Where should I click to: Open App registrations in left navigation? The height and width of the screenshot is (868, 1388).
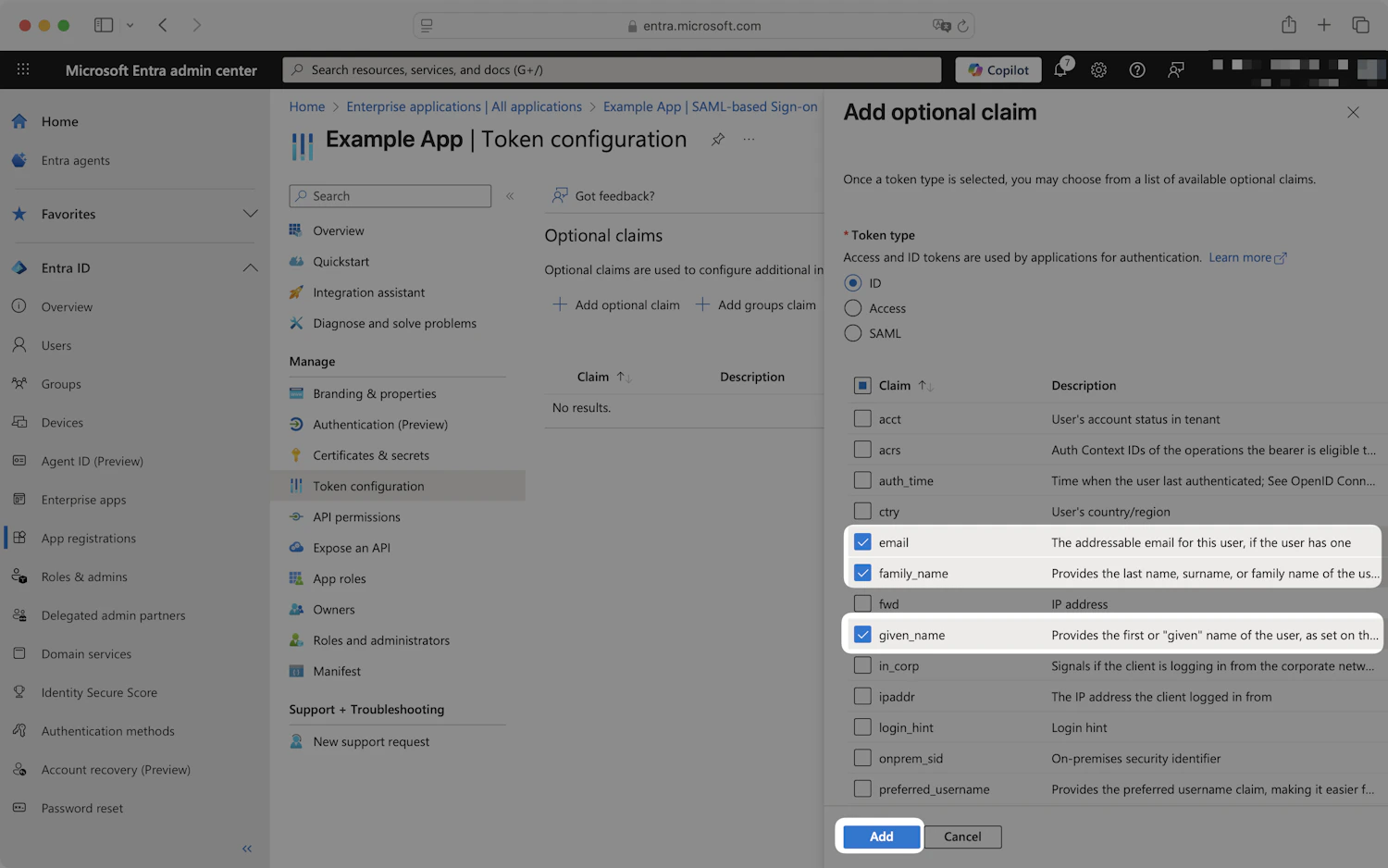[x=88, y=539]
